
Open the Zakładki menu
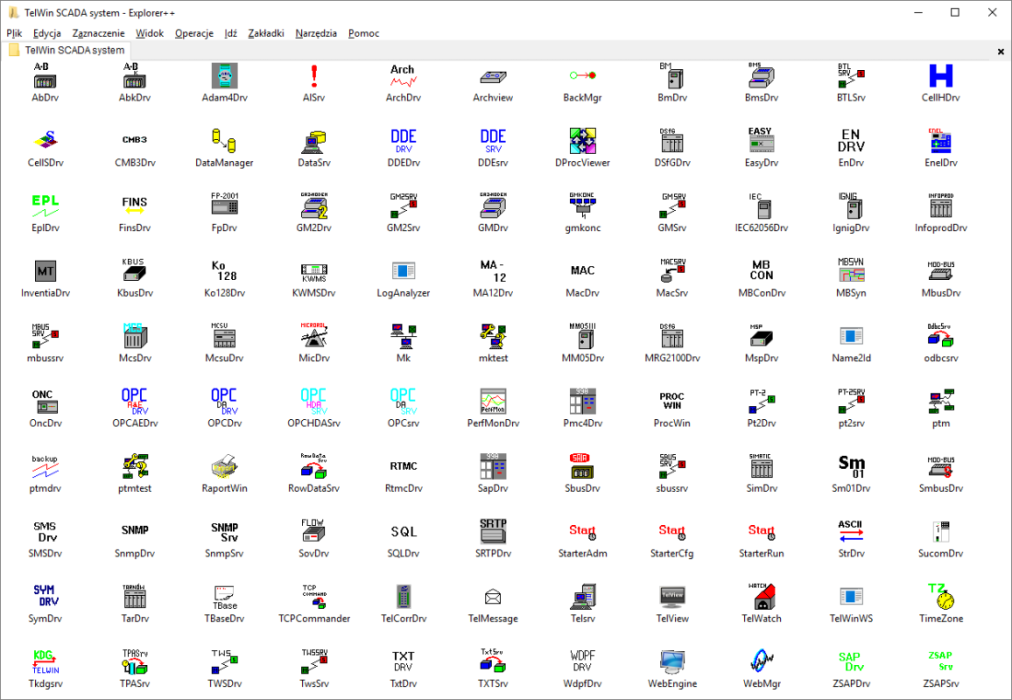click(266, 33)
